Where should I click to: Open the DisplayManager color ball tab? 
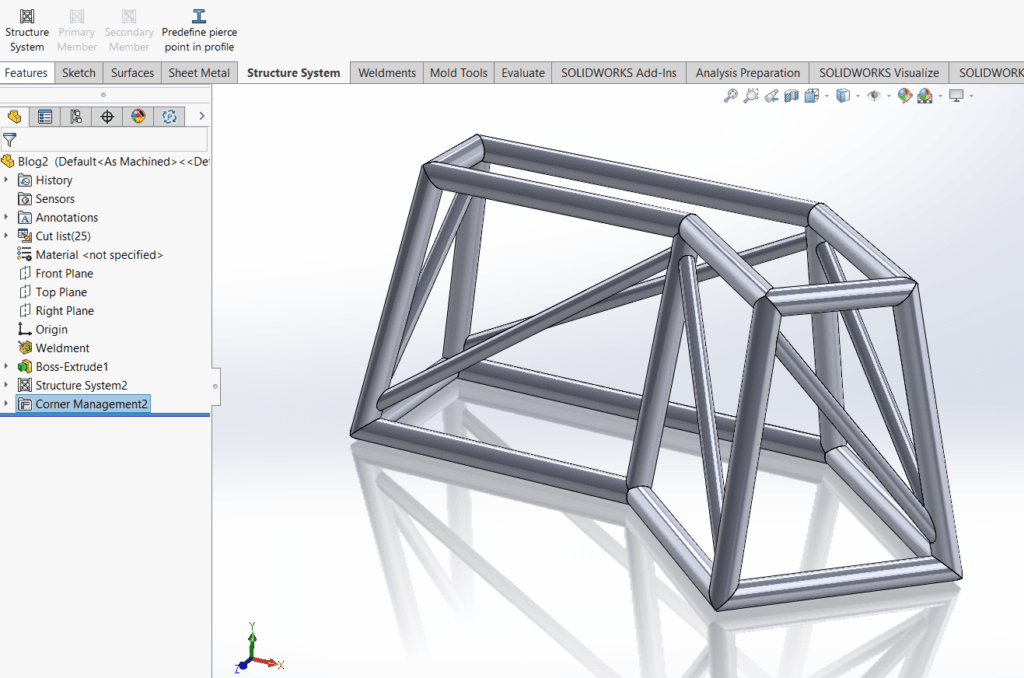coord(138,117)
